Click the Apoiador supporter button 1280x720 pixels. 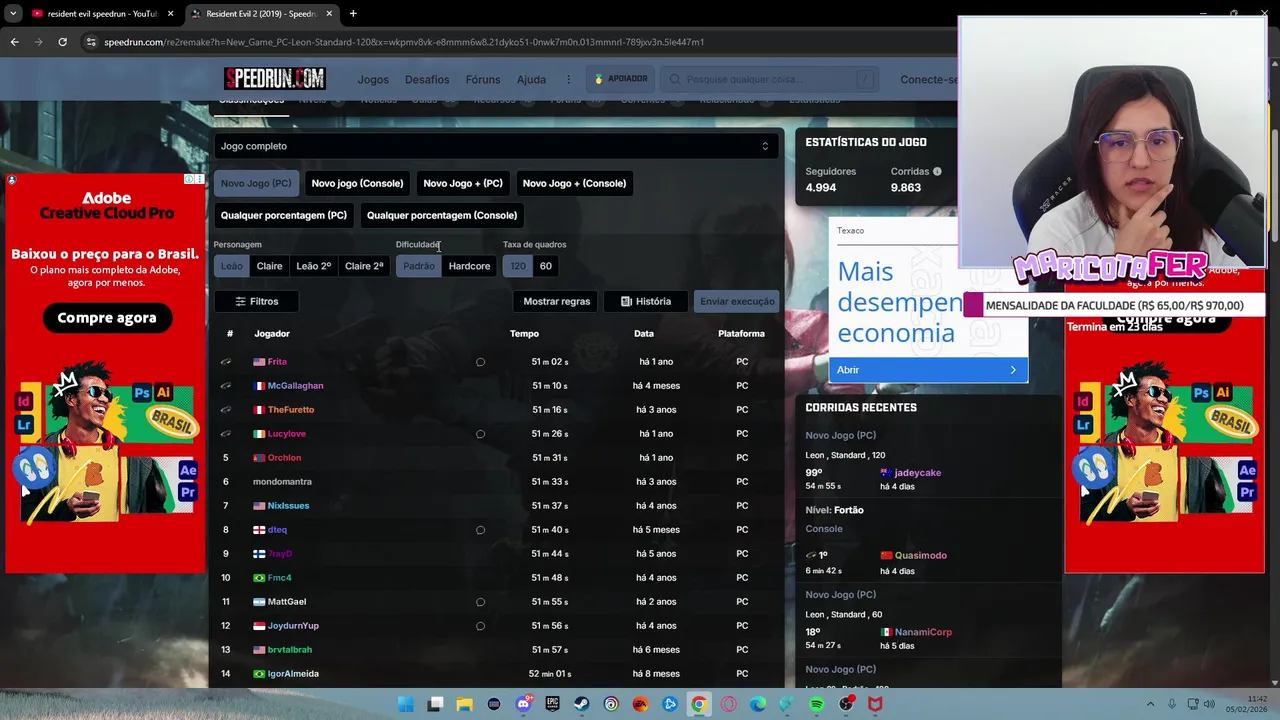click(621, 79)
